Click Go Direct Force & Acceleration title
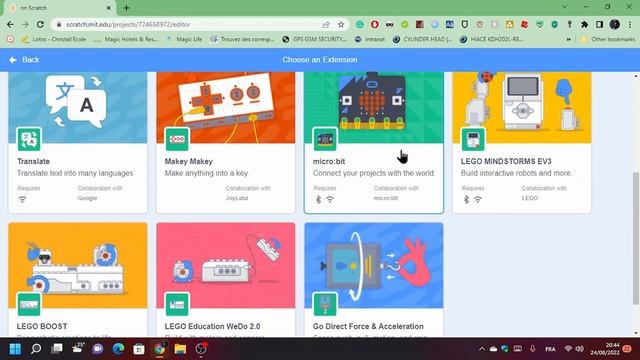 pos(368,326)
